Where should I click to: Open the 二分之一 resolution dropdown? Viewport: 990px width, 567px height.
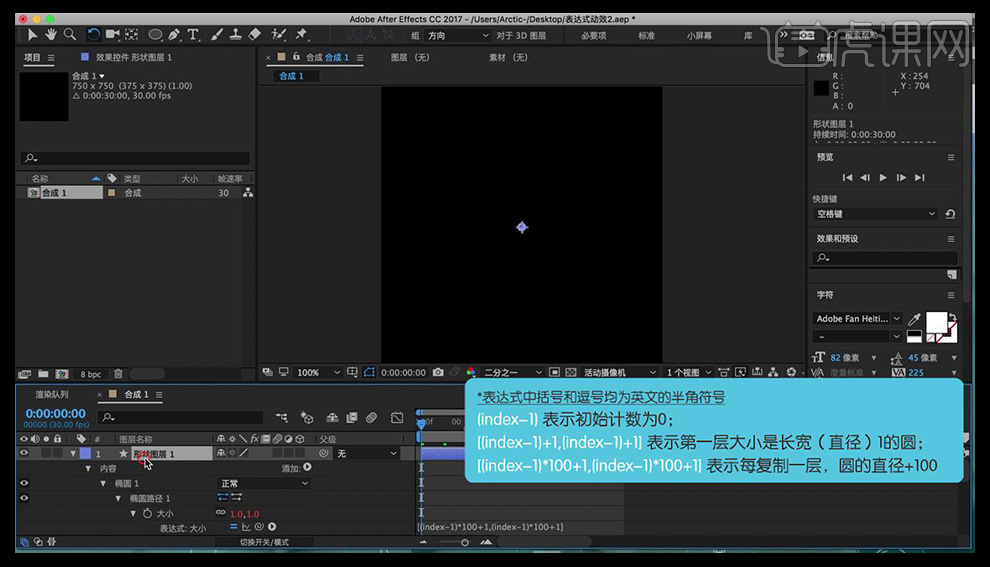[512, 373]
